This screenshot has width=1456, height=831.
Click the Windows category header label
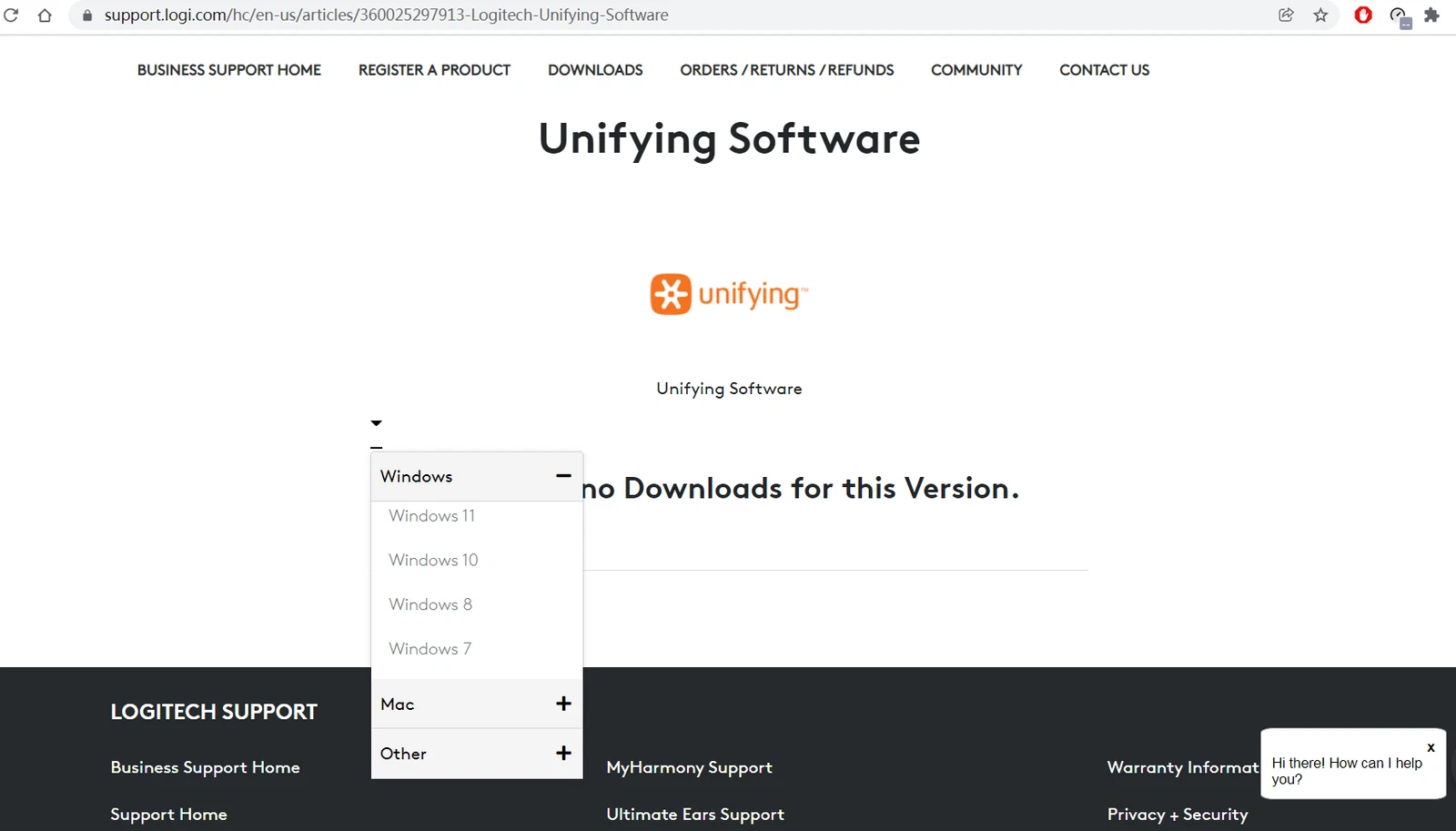tap(416, 476)
